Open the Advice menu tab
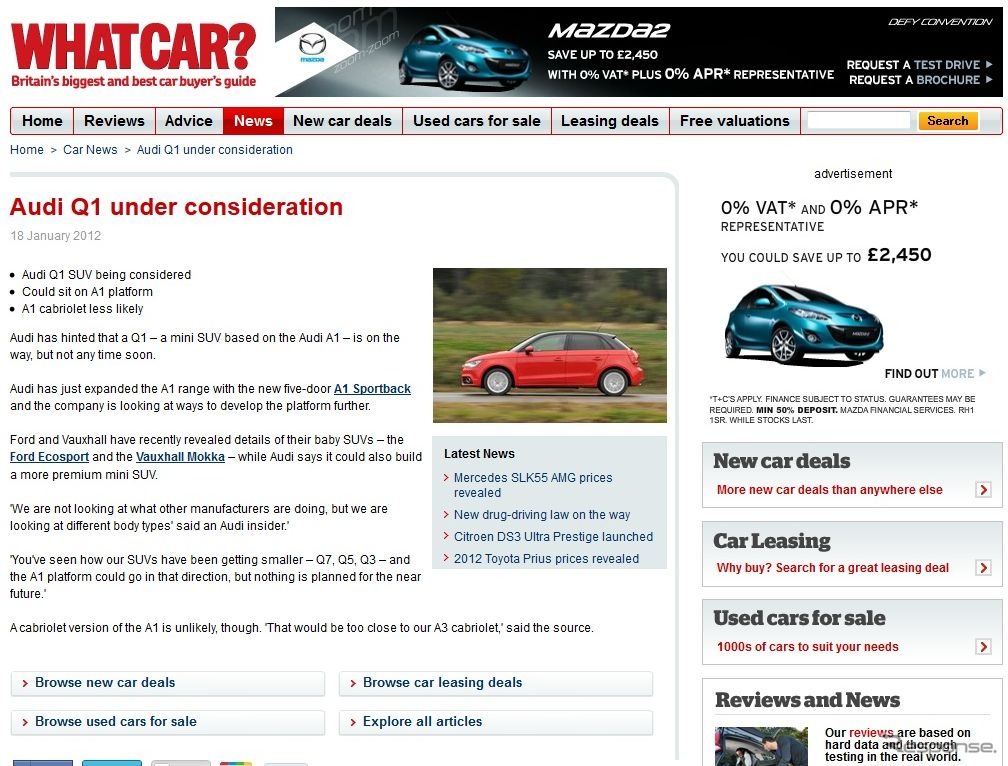Image resolution: width=1008 pixels, height=766 pixels. (188, 121)
